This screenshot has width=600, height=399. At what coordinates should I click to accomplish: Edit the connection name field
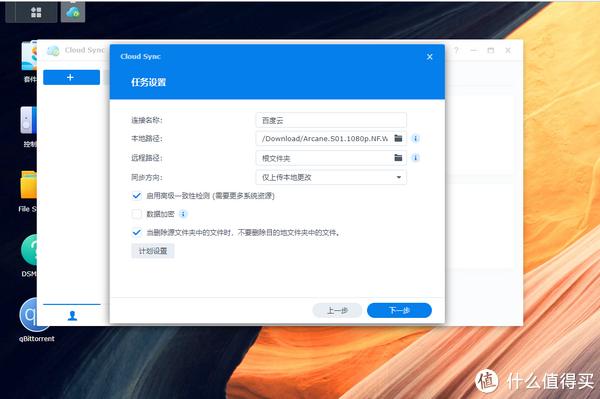331,120
